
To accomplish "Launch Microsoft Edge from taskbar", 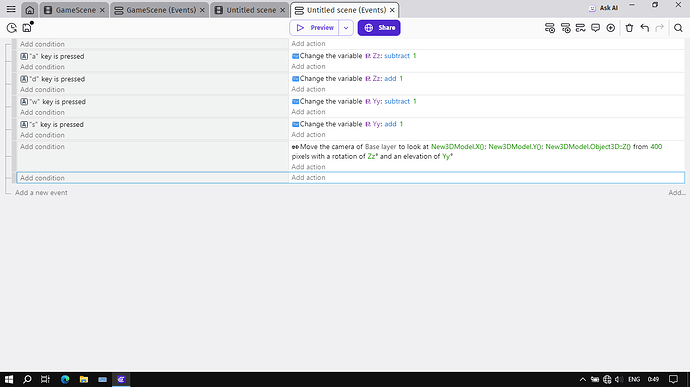I will (65, 380).
